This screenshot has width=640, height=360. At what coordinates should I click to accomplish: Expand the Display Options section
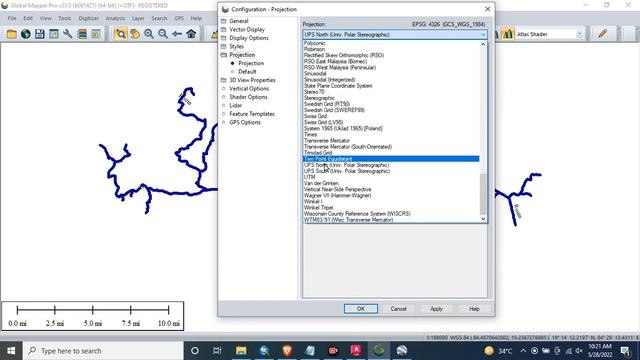224,38
